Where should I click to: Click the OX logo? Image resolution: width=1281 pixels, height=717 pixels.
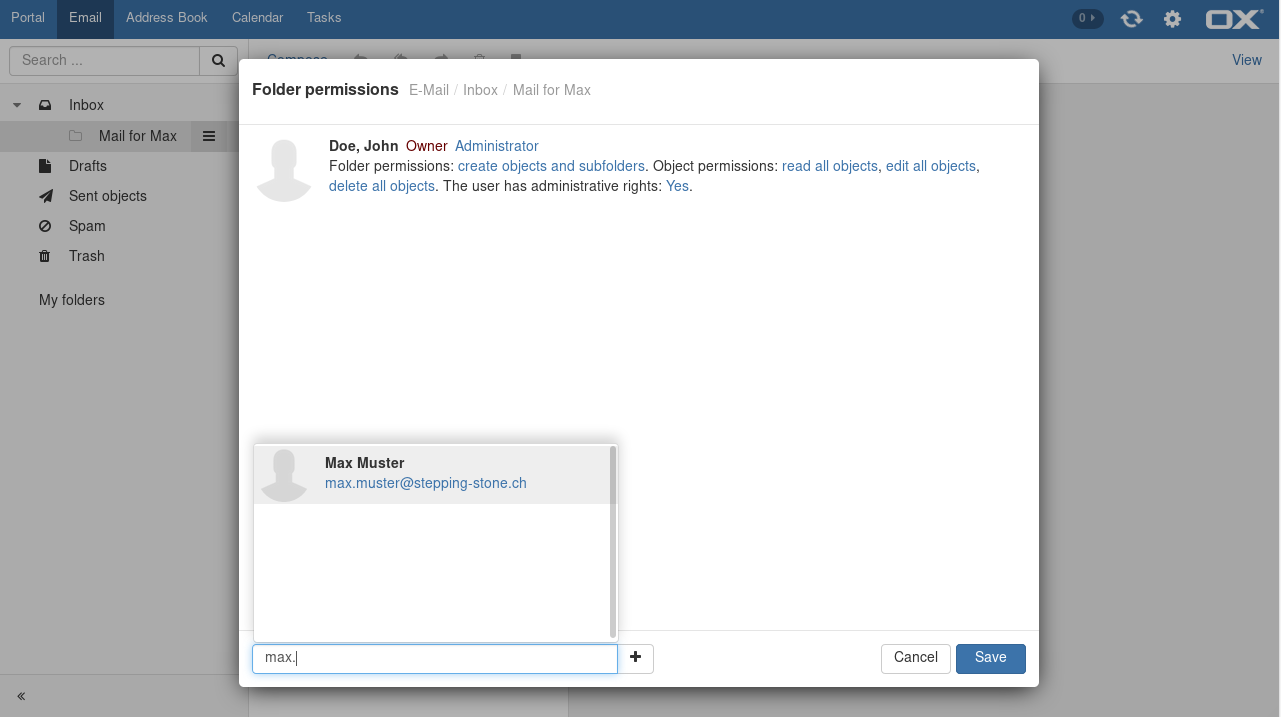coord(1234,19)
